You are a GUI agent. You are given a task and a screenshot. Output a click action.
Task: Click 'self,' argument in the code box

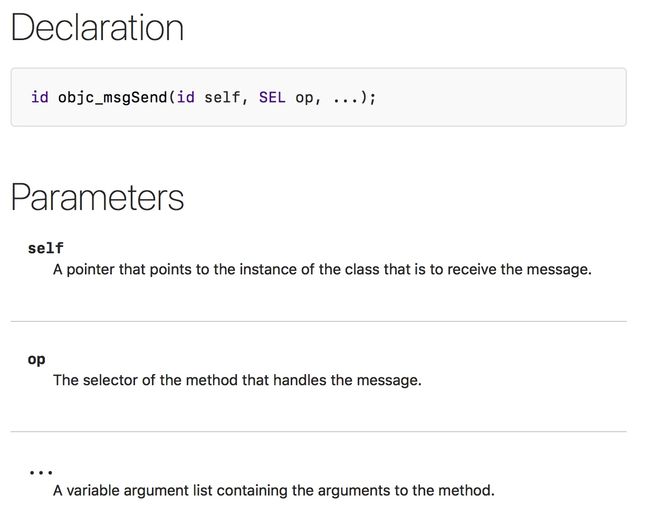(x=226, y=97)
